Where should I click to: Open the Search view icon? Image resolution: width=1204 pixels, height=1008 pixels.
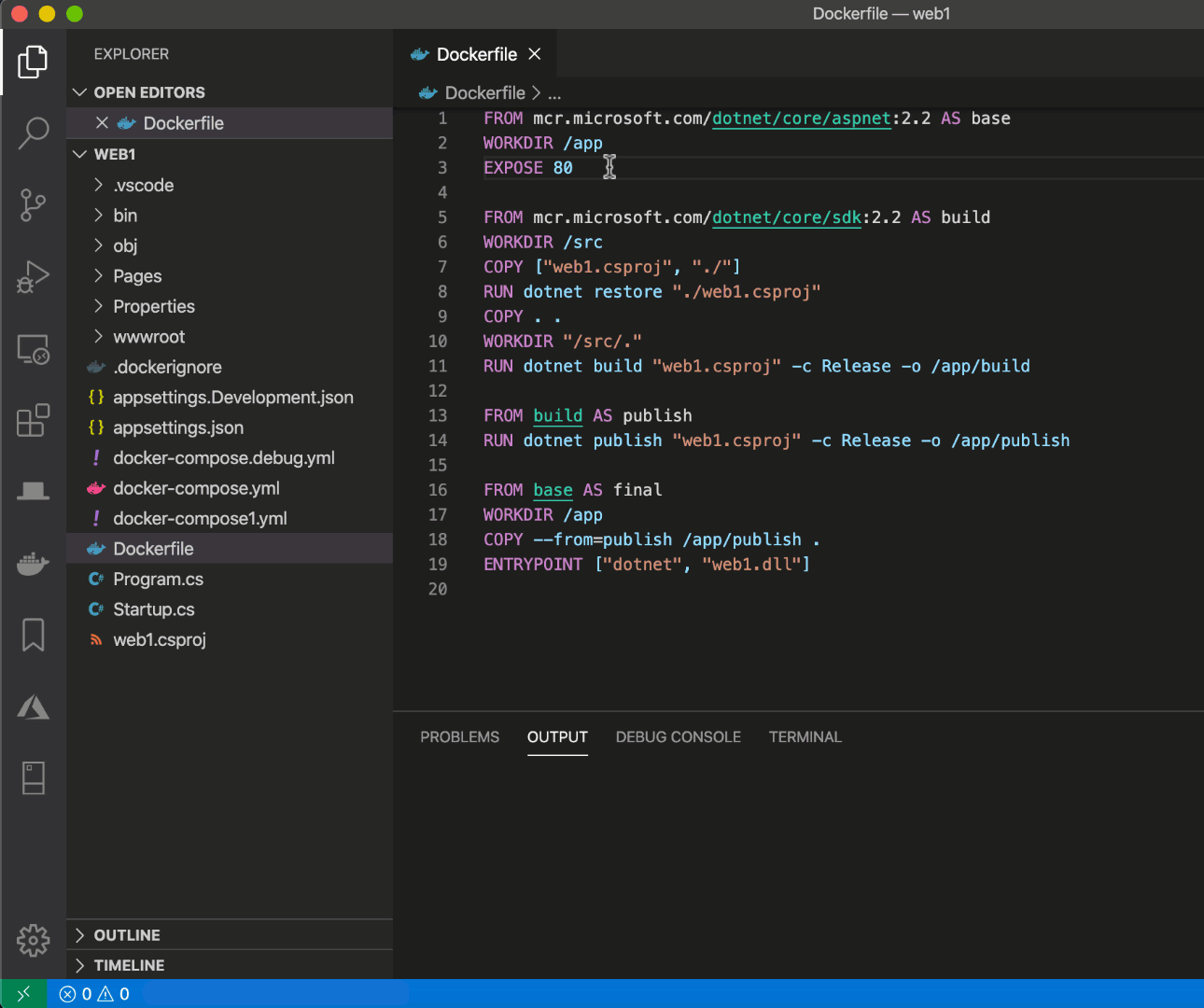pos(34,133)
